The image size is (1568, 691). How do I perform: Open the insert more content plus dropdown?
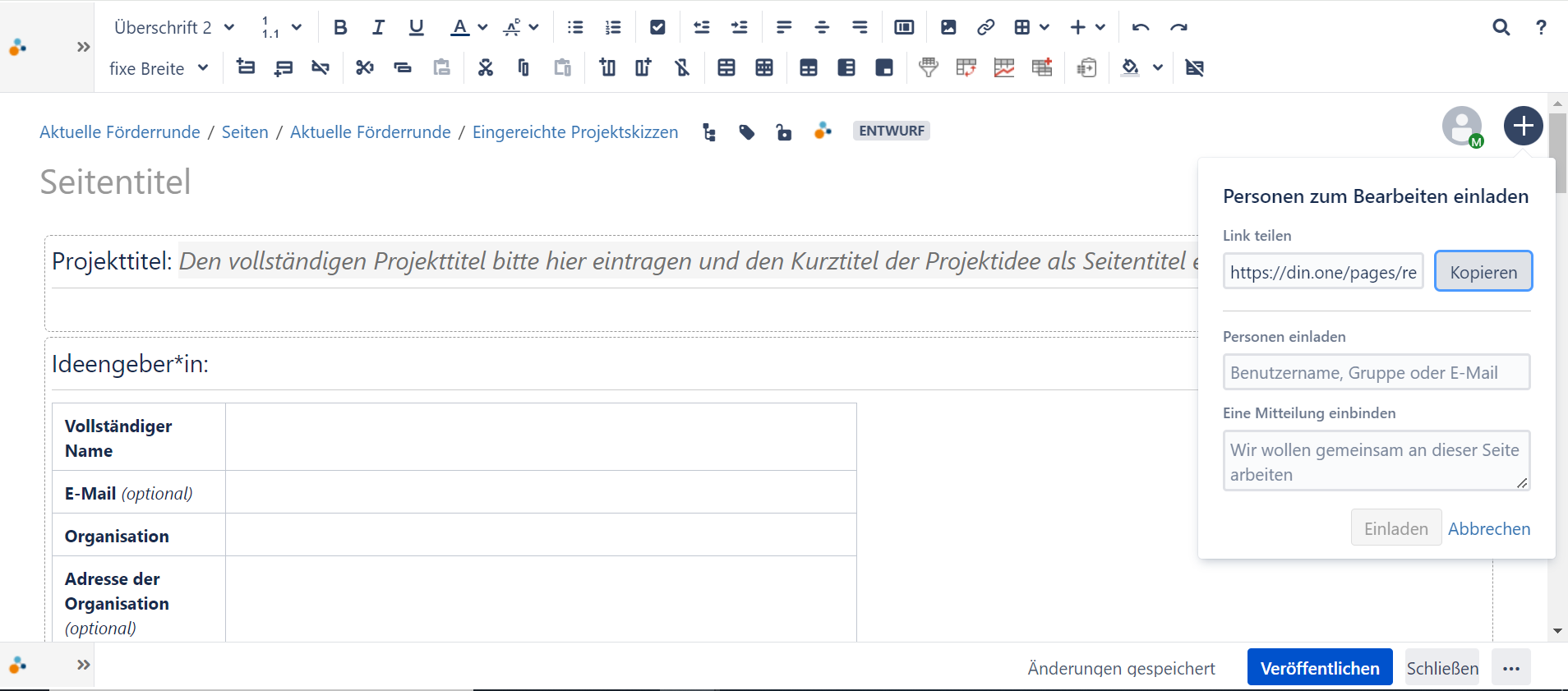click(x=1087, y=27)
